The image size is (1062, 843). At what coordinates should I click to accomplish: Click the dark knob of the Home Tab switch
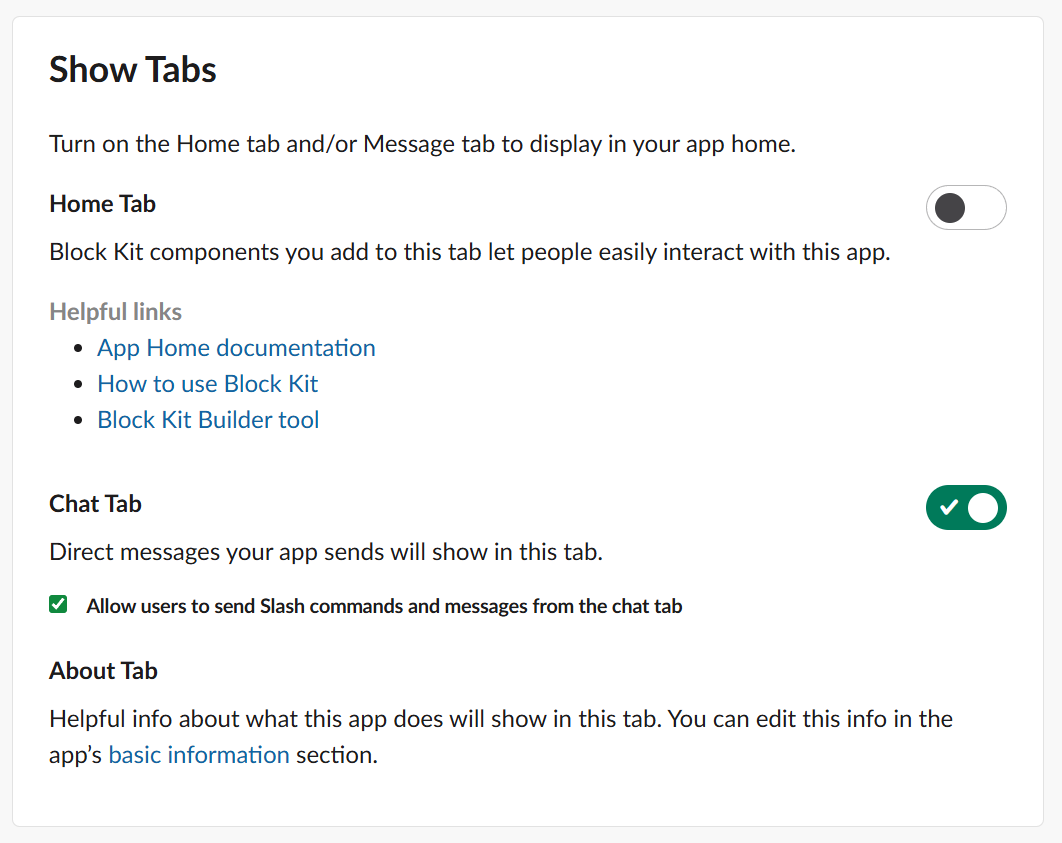click(949, 208)
